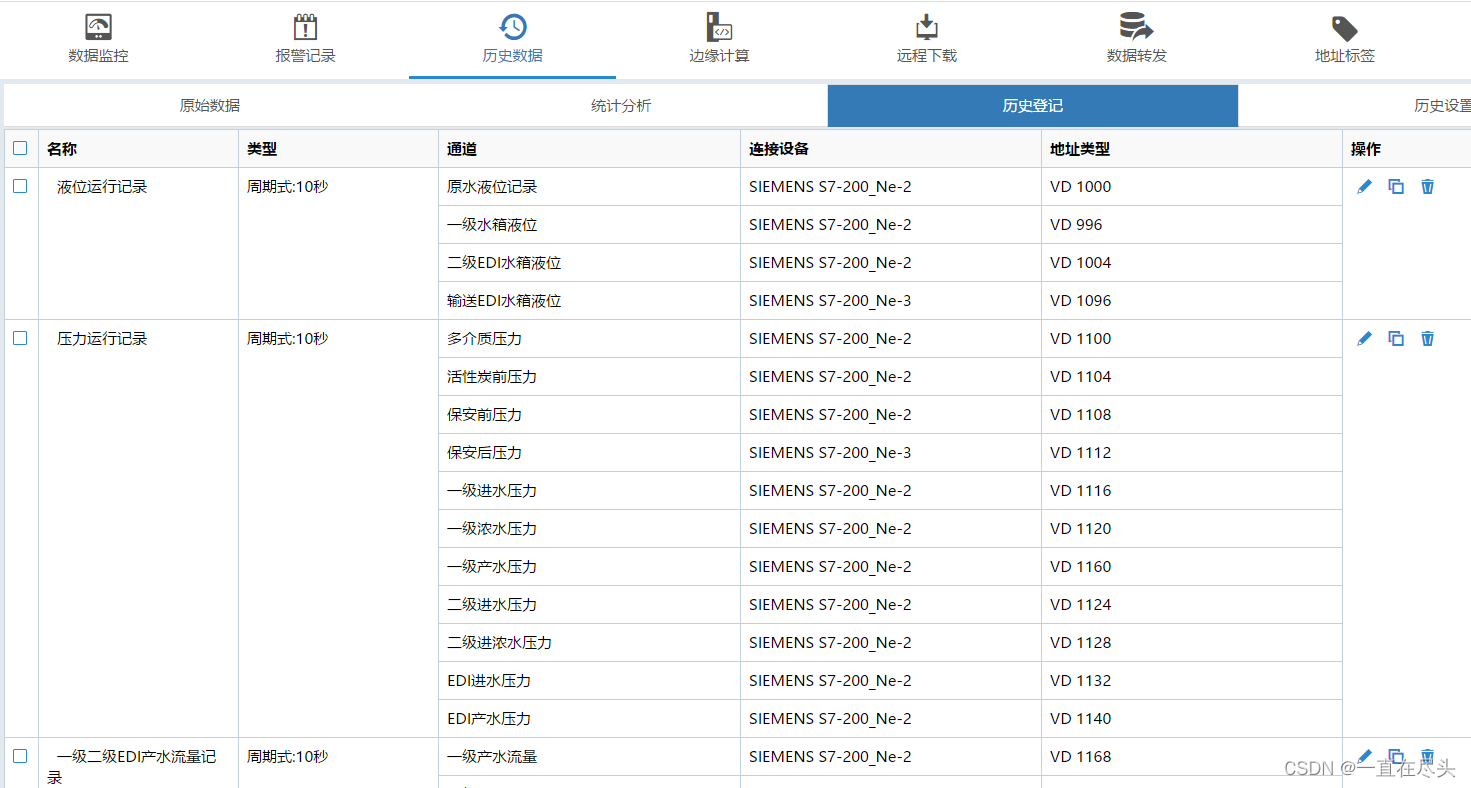Click the VD 1140 address cell
The image size is (1471, 788).
(1191, 719)
